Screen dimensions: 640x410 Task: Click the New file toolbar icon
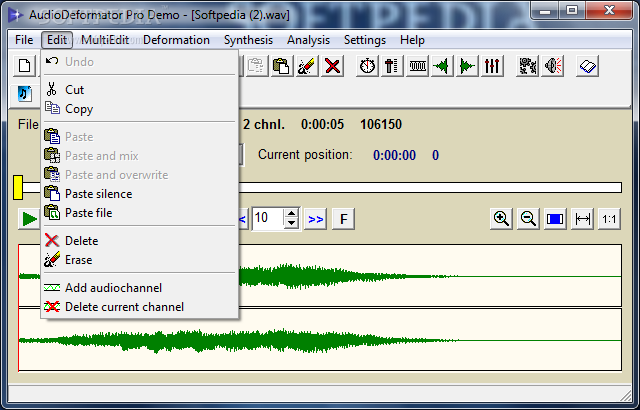coord(24,66)
